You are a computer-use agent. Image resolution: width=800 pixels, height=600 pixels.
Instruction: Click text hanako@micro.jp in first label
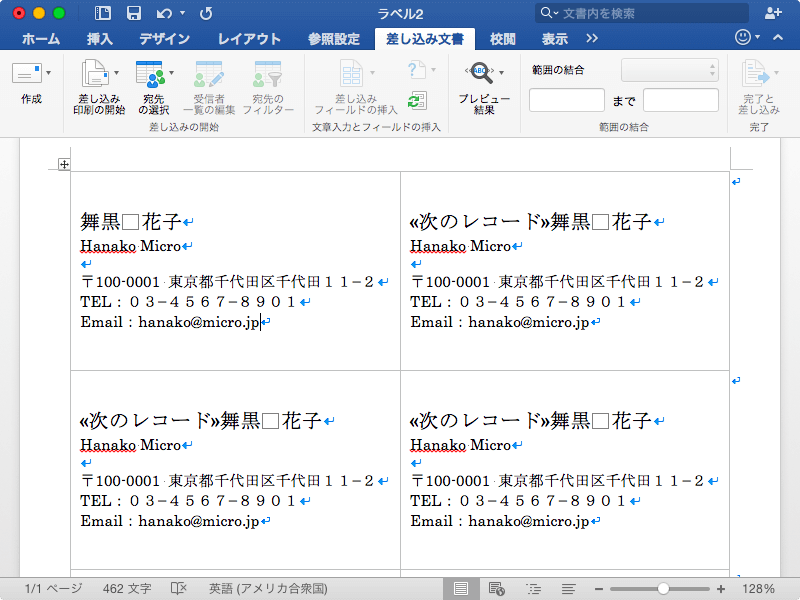[x=199, y=322]
